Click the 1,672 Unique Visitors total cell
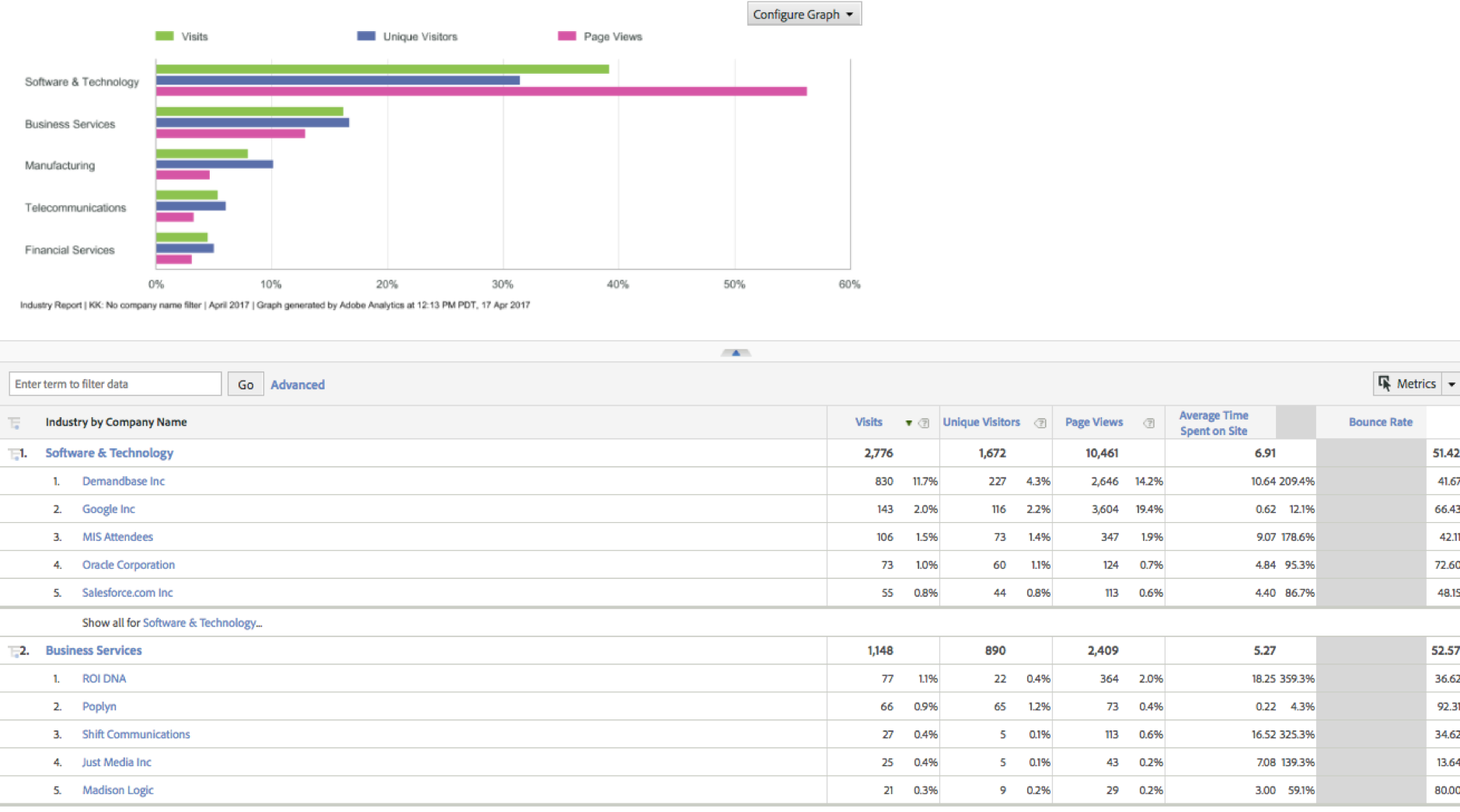 coord(992,453)
